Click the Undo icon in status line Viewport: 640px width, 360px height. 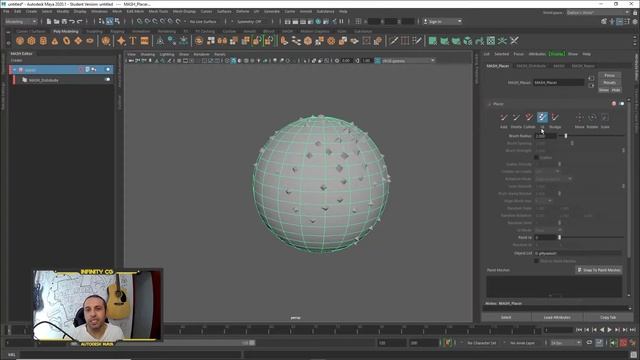(x=72, y=21)
